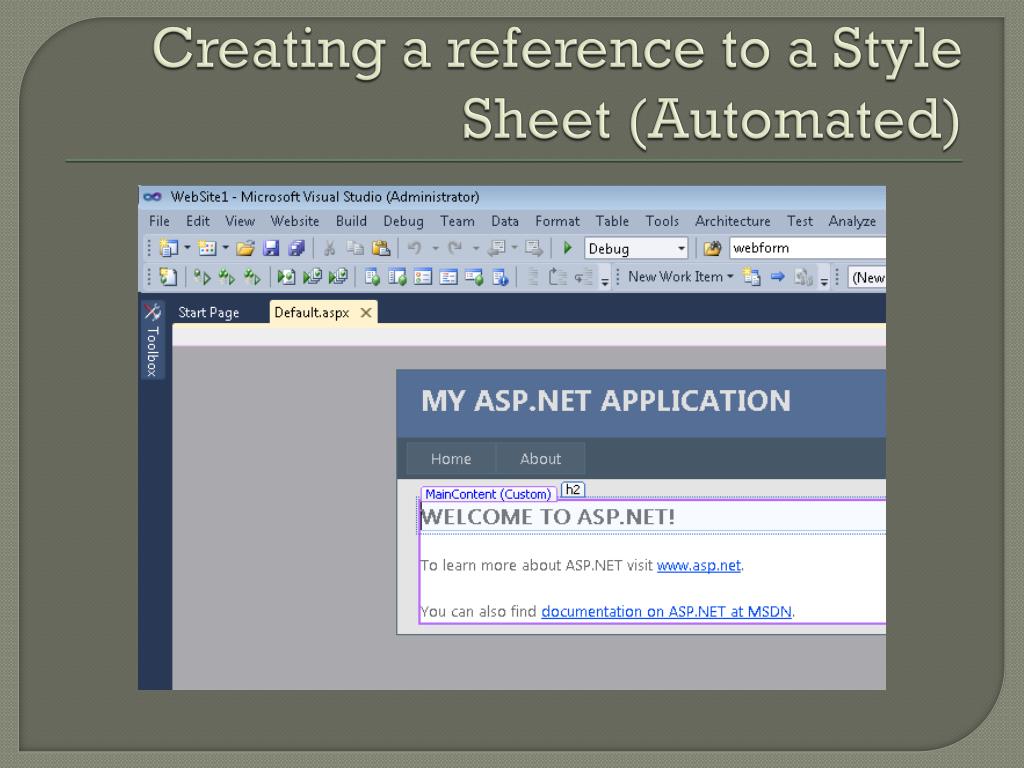The width and height of the screenshot is (1024, 768).
Task: Close the Default.aspx tab
Action: tap(366, 313)
